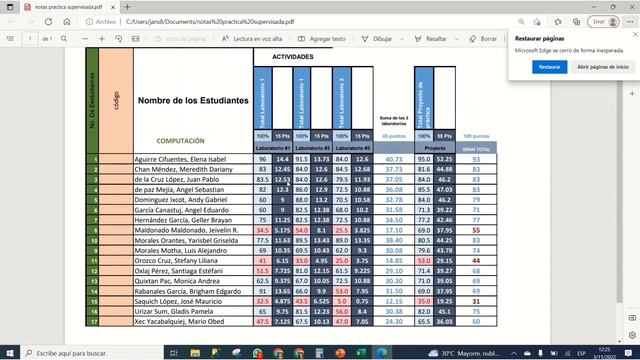The width and height of the screenshot is (640, 360).
Task: Refresh the current page
Action: click(x=49, y=22)
